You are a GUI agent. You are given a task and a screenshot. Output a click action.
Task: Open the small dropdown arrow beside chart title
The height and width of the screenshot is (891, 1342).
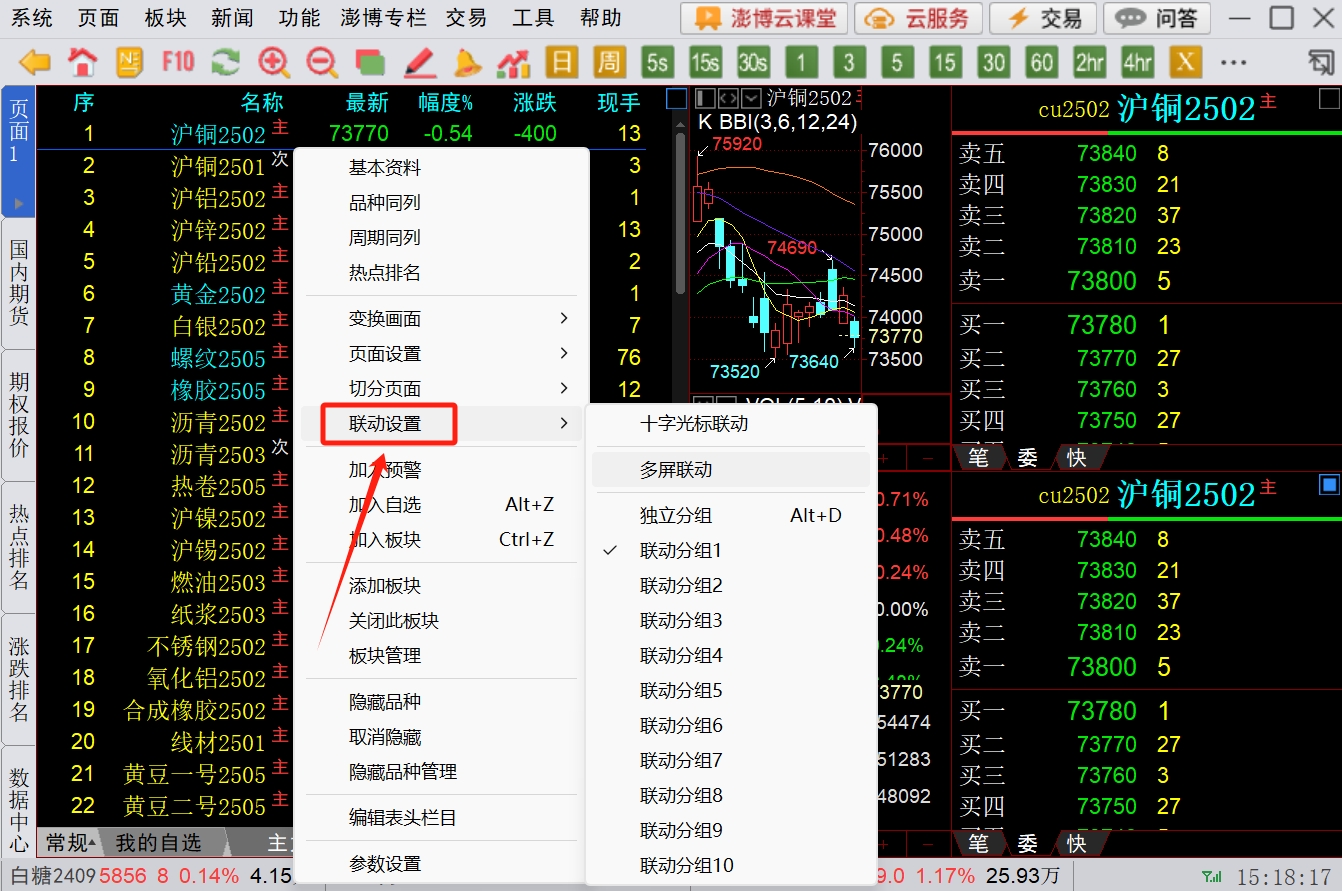(752, 99)
